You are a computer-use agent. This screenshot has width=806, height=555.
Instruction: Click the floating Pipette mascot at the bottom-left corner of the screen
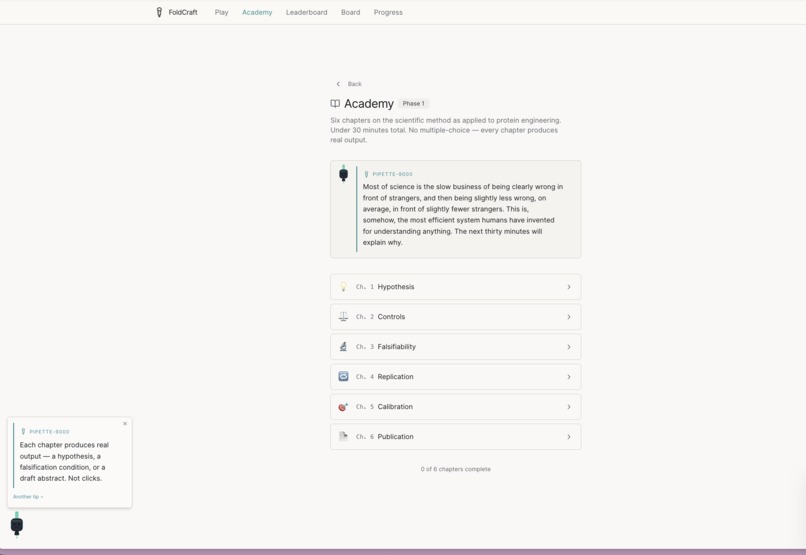point(17,524)
